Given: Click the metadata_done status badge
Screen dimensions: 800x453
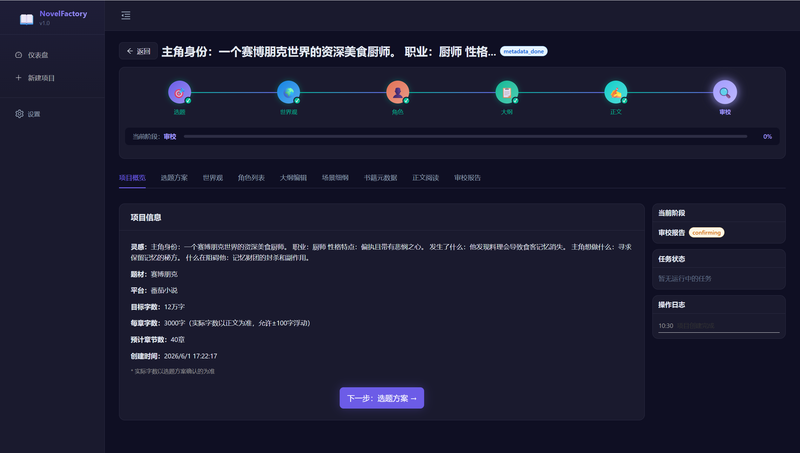Looking at the screenshot, I should click(523, 51).
